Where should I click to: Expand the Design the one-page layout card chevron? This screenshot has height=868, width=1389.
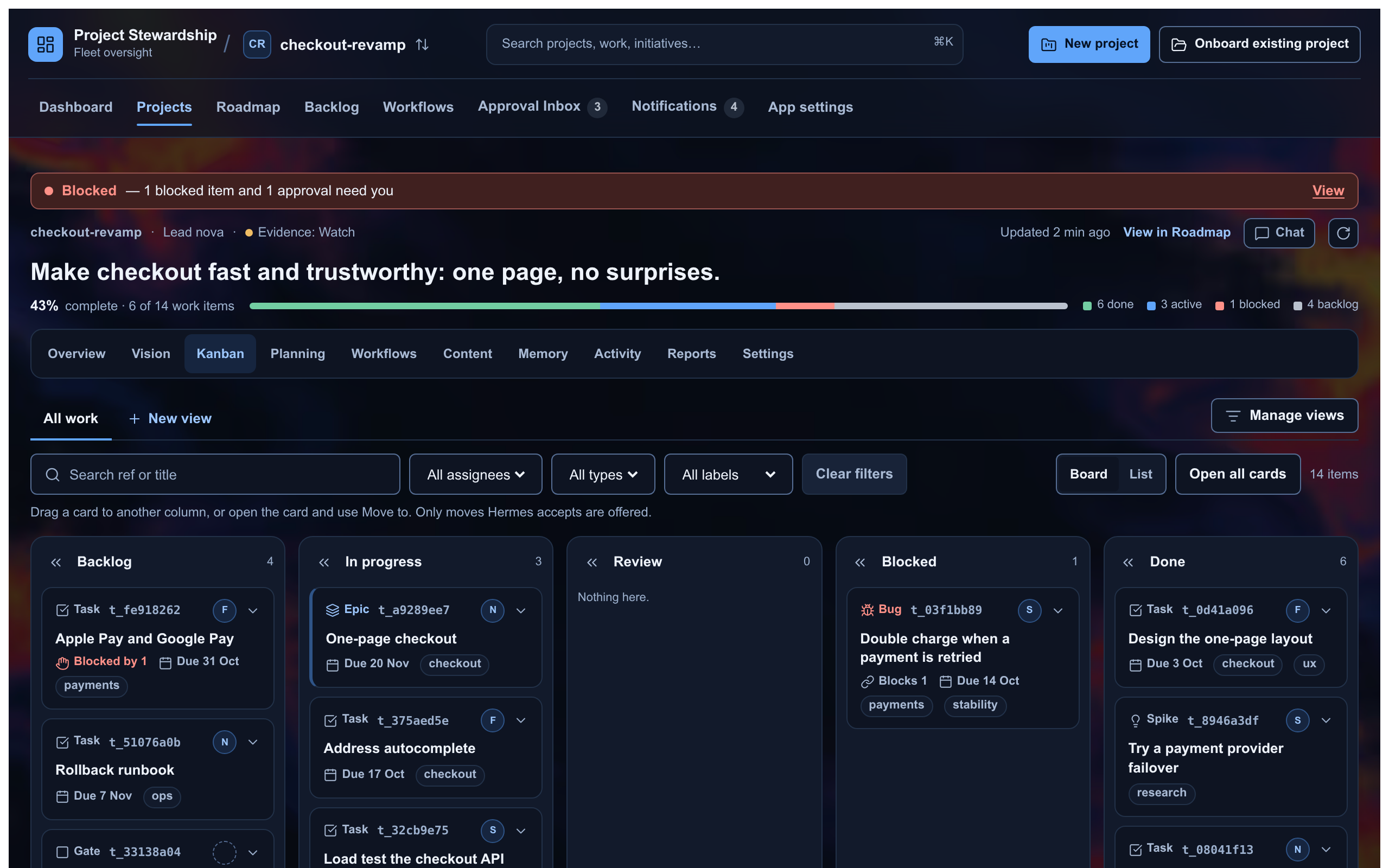tap(1326, 610)
